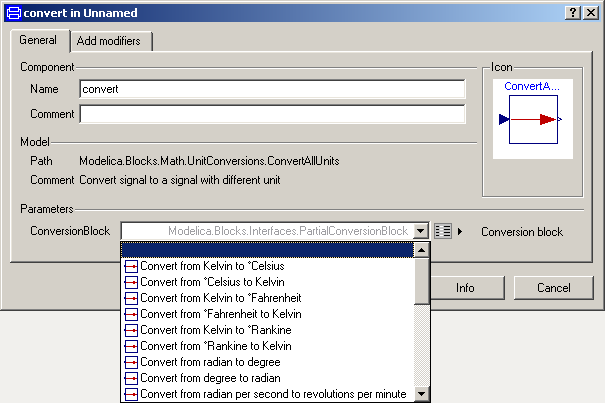This screenshot has width=605, height=403.
Task: Click icon beside Kelvin to °Fahrenheit entry
Action: 130,298
